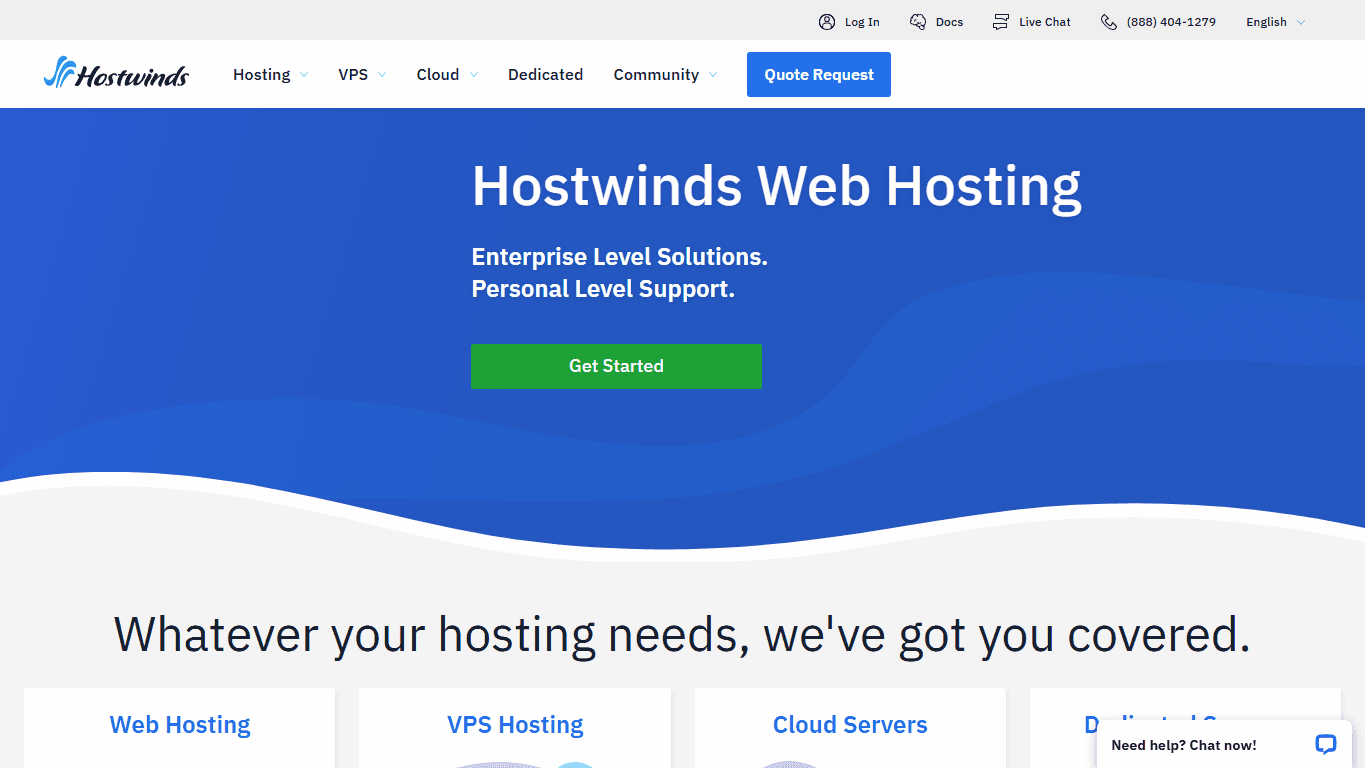
Task: Go to the Dedicated page
Action: tap(545, 74)
